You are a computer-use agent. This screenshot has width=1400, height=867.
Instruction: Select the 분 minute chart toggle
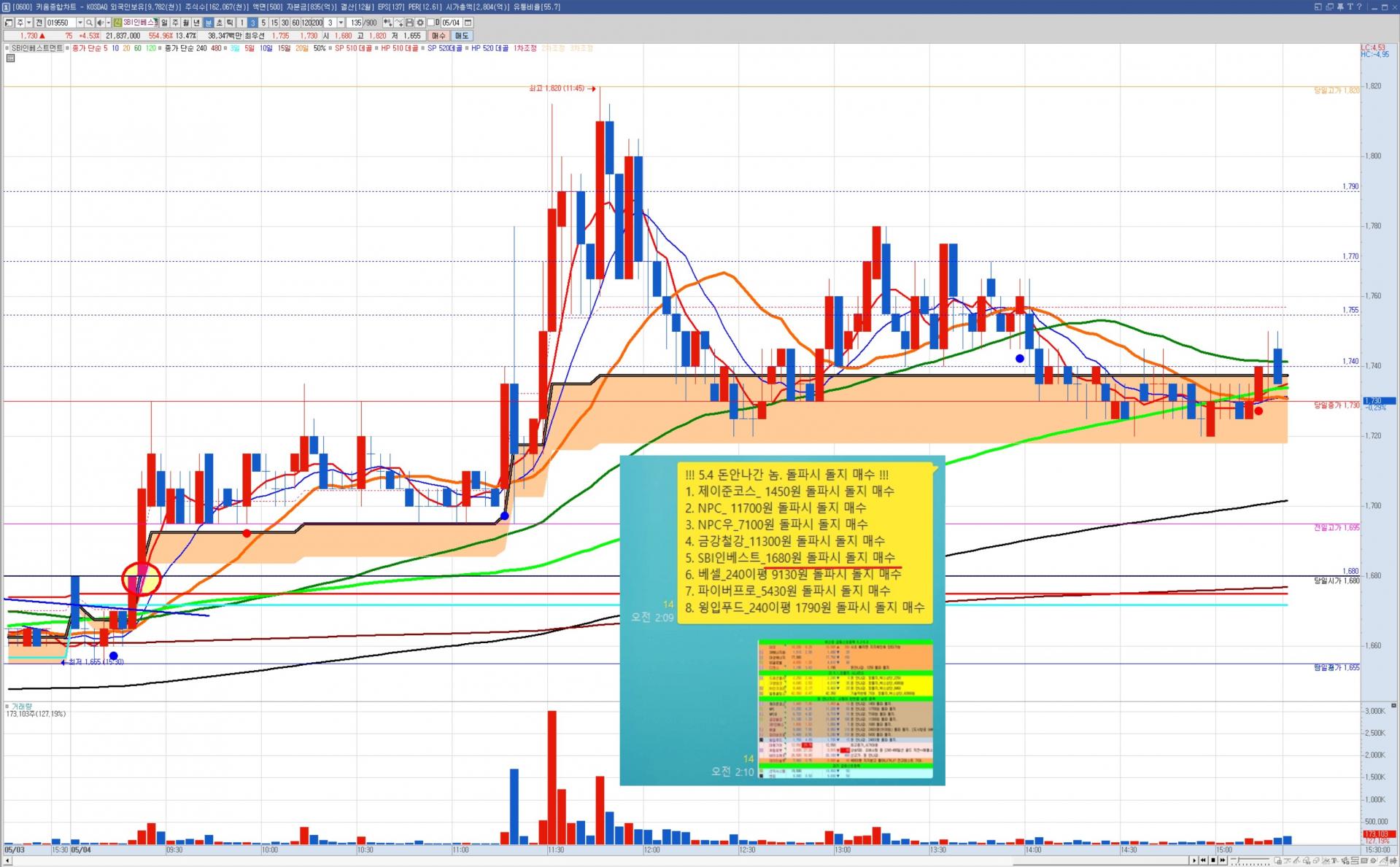click(x=208, y=23)
